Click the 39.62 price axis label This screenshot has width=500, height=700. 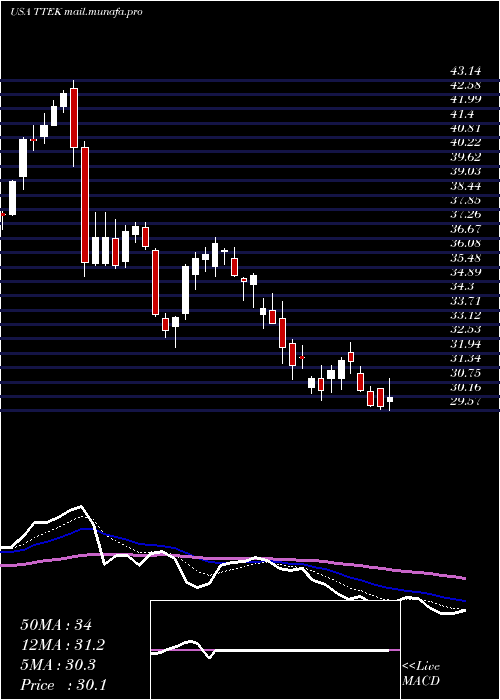pos(464,157)
